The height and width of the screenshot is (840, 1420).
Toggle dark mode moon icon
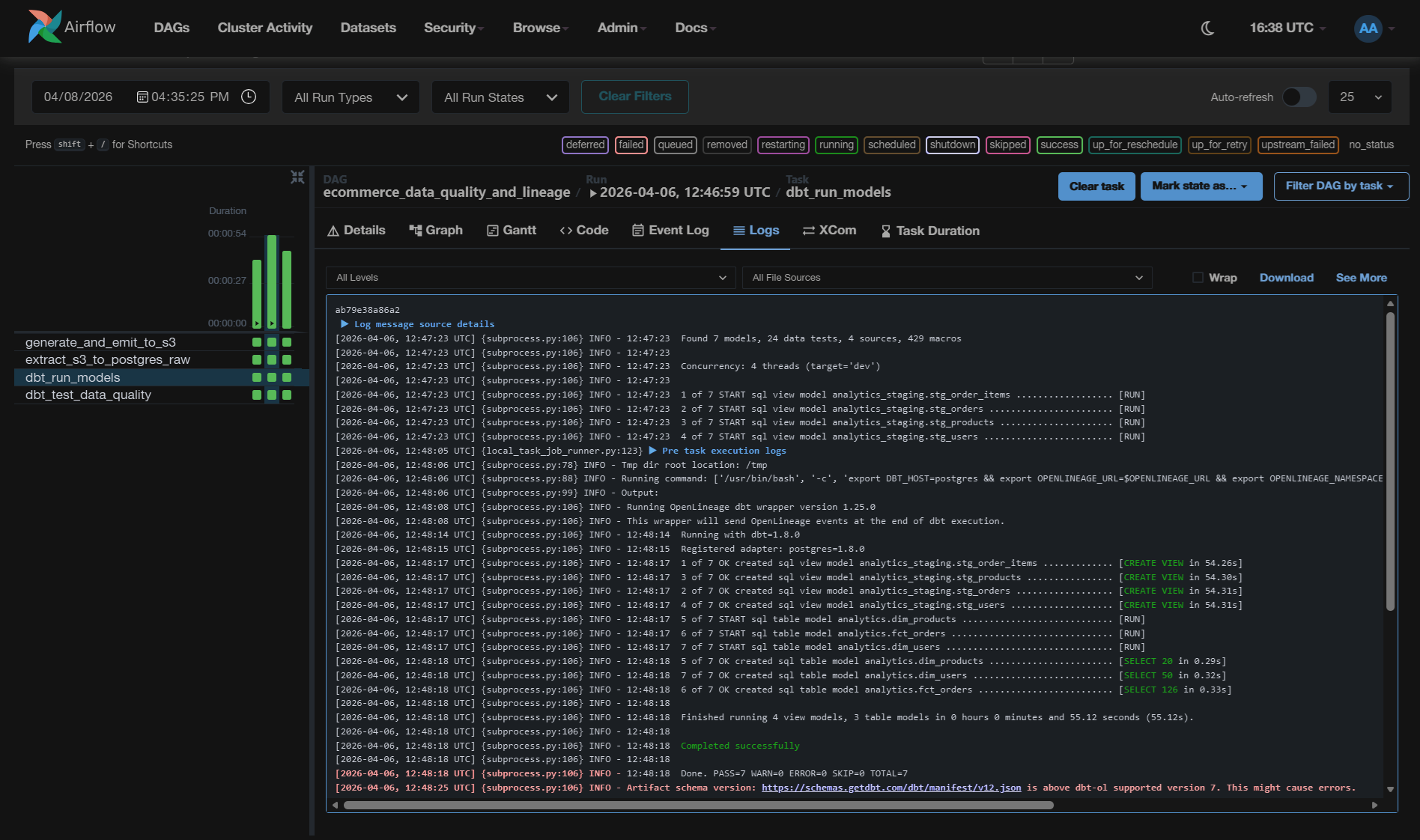coord(1207,28)
